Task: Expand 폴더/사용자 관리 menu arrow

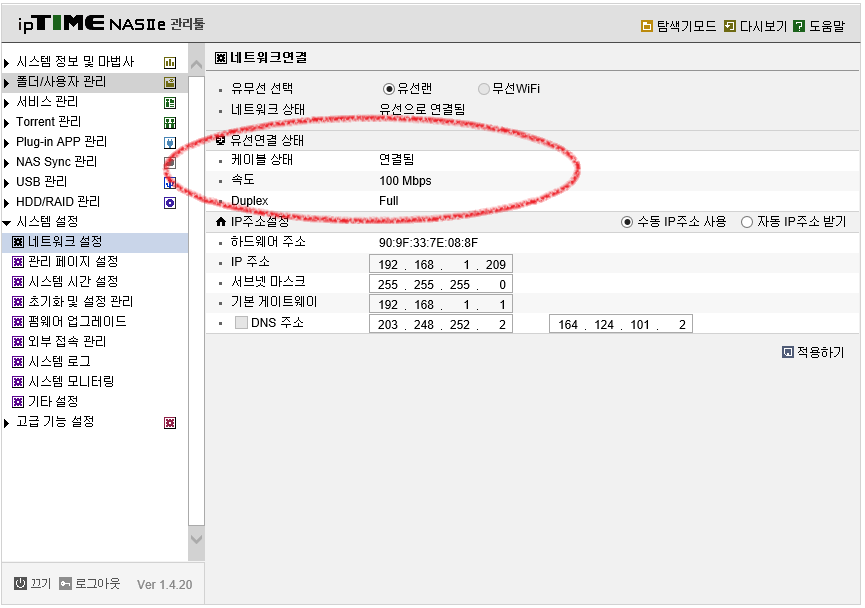Action: tap(7, 83)
